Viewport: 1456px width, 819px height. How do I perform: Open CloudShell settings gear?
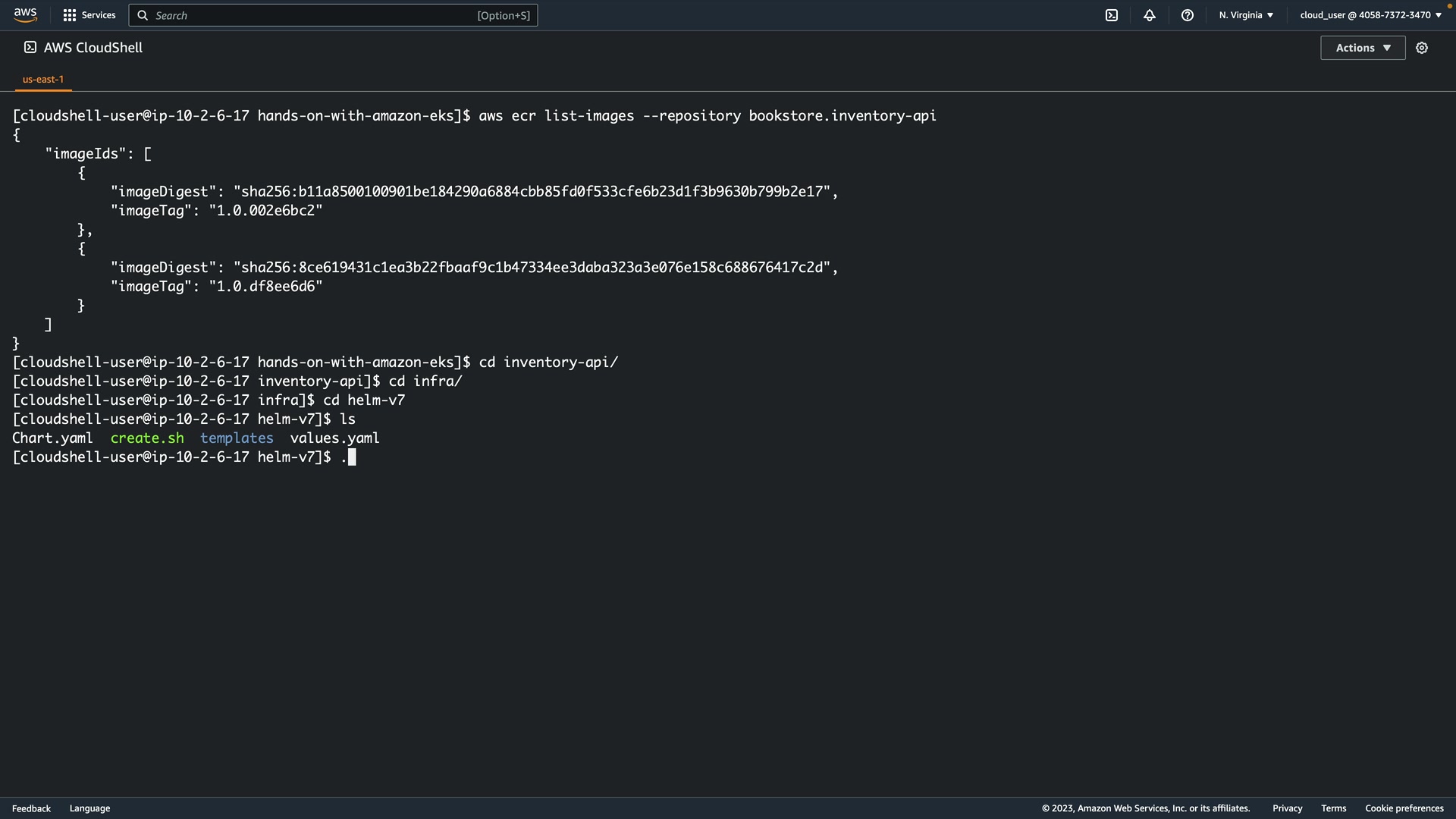tap(1422, 48)
